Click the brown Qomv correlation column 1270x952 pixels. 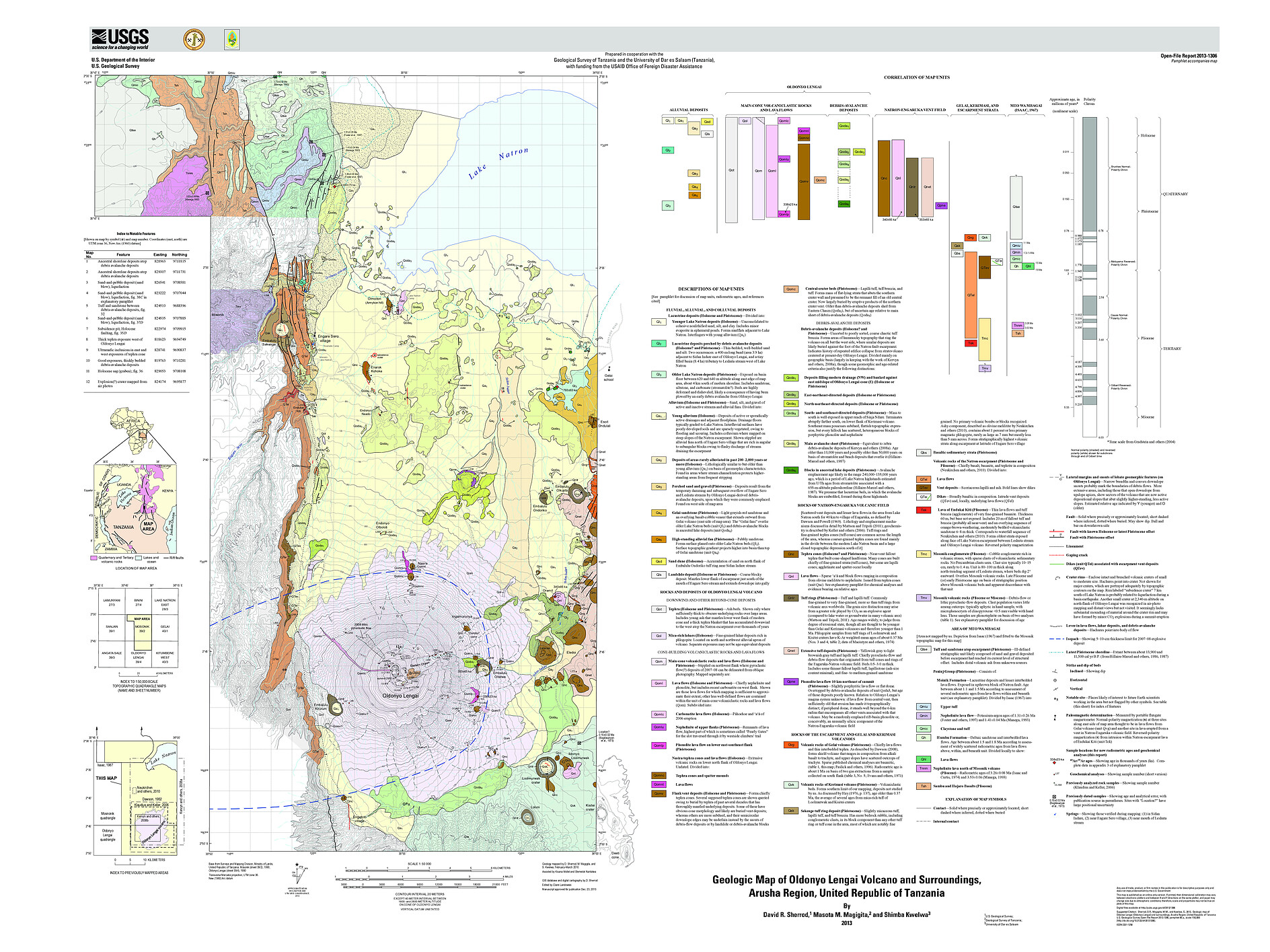coord(803,181)
